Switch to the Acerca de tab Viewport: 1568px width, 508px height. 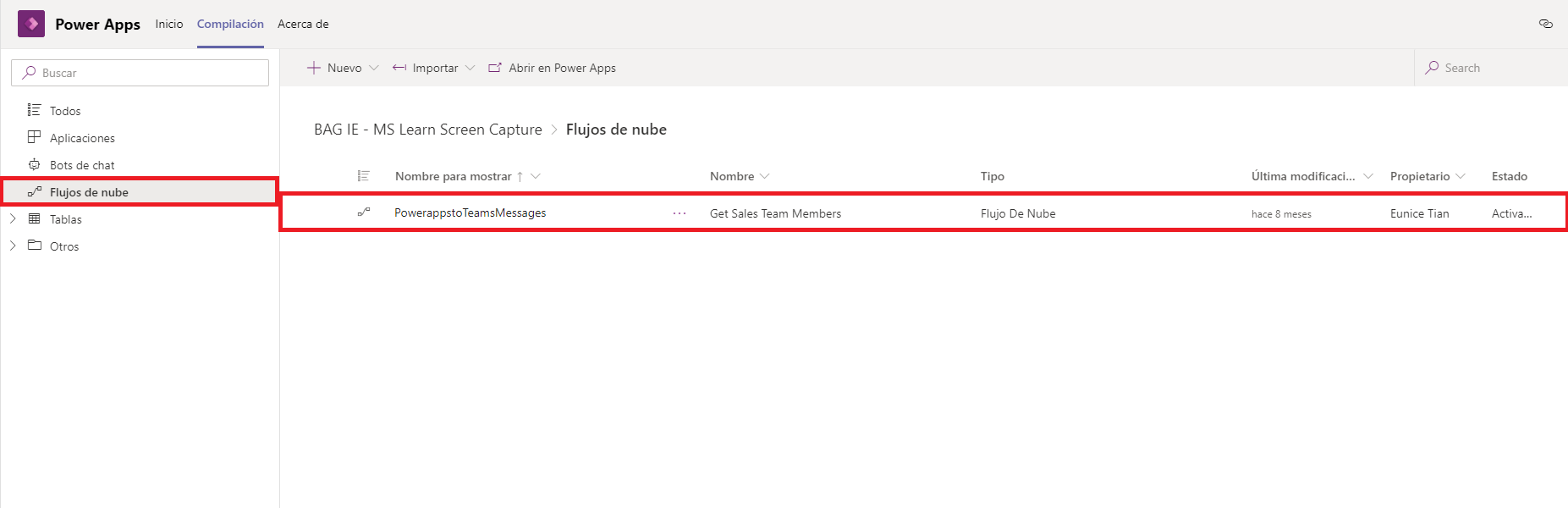coord(303,24)
